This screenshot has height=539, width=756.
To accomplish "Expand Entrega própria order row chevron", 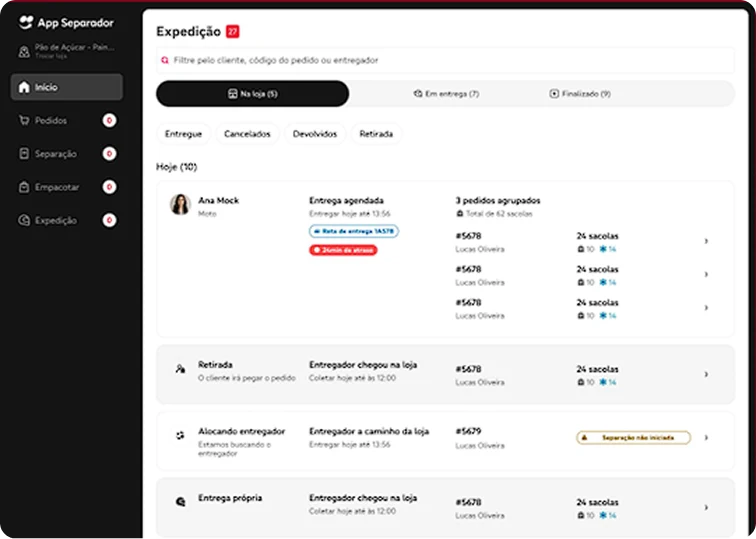I will 706,506.
